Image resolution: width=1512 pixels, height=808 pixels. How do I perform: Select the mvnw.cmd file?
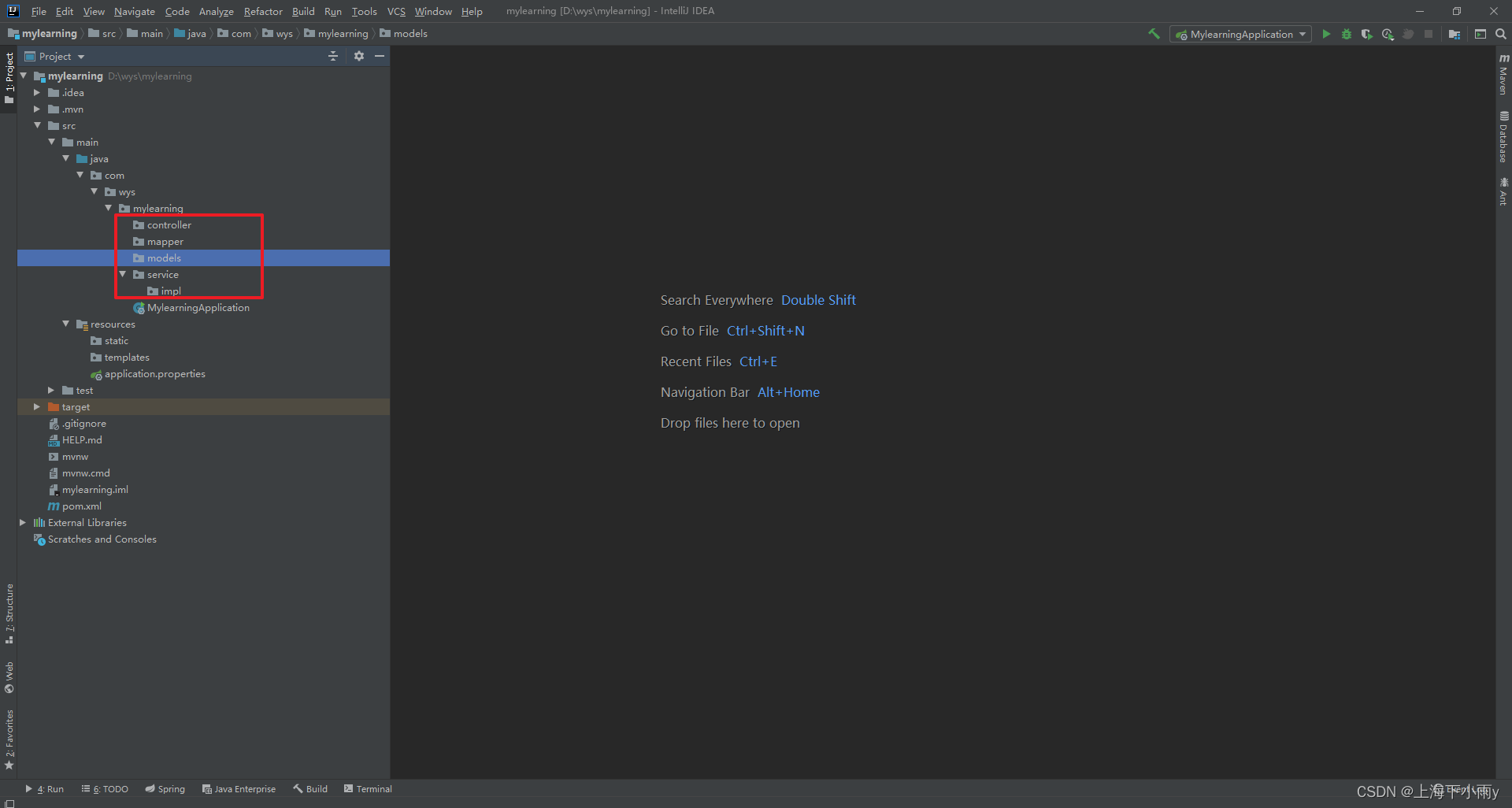(x=80, y=473)
